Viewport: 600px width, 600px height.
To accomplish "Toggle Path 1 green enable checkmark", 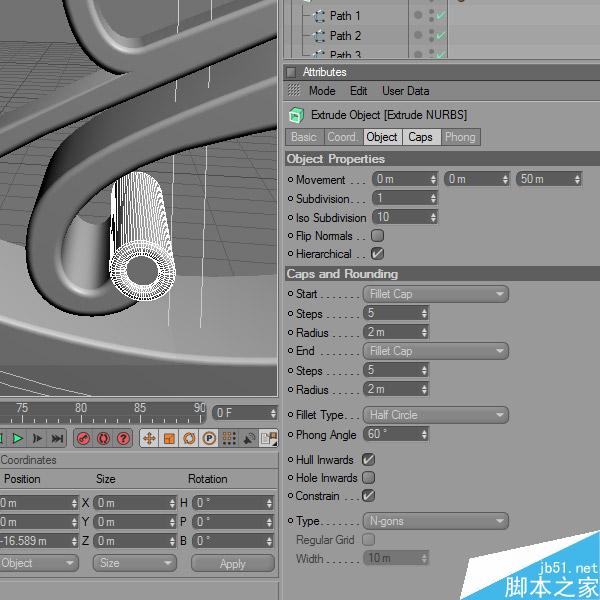I will click(x=441, y=15).
